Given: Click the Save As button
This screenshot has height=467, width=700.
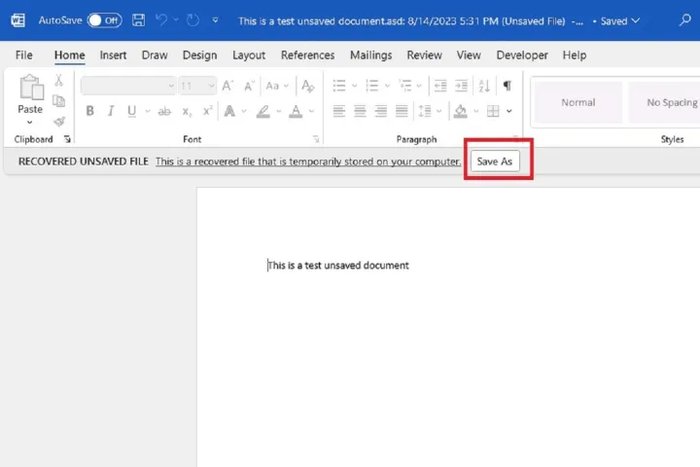Looking at the screenshot, I should pyautogui.click(x=495, y=161).
